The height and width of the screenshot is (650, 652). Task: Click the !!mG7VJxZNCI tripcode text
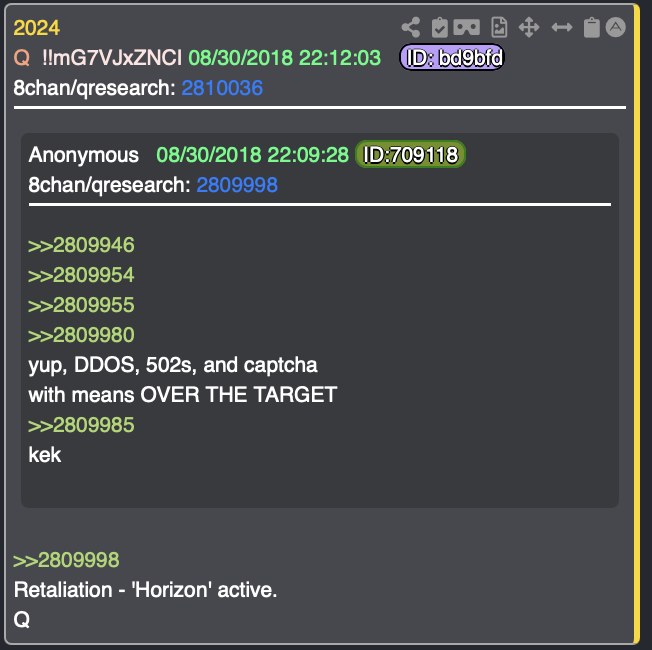point(112,57)
